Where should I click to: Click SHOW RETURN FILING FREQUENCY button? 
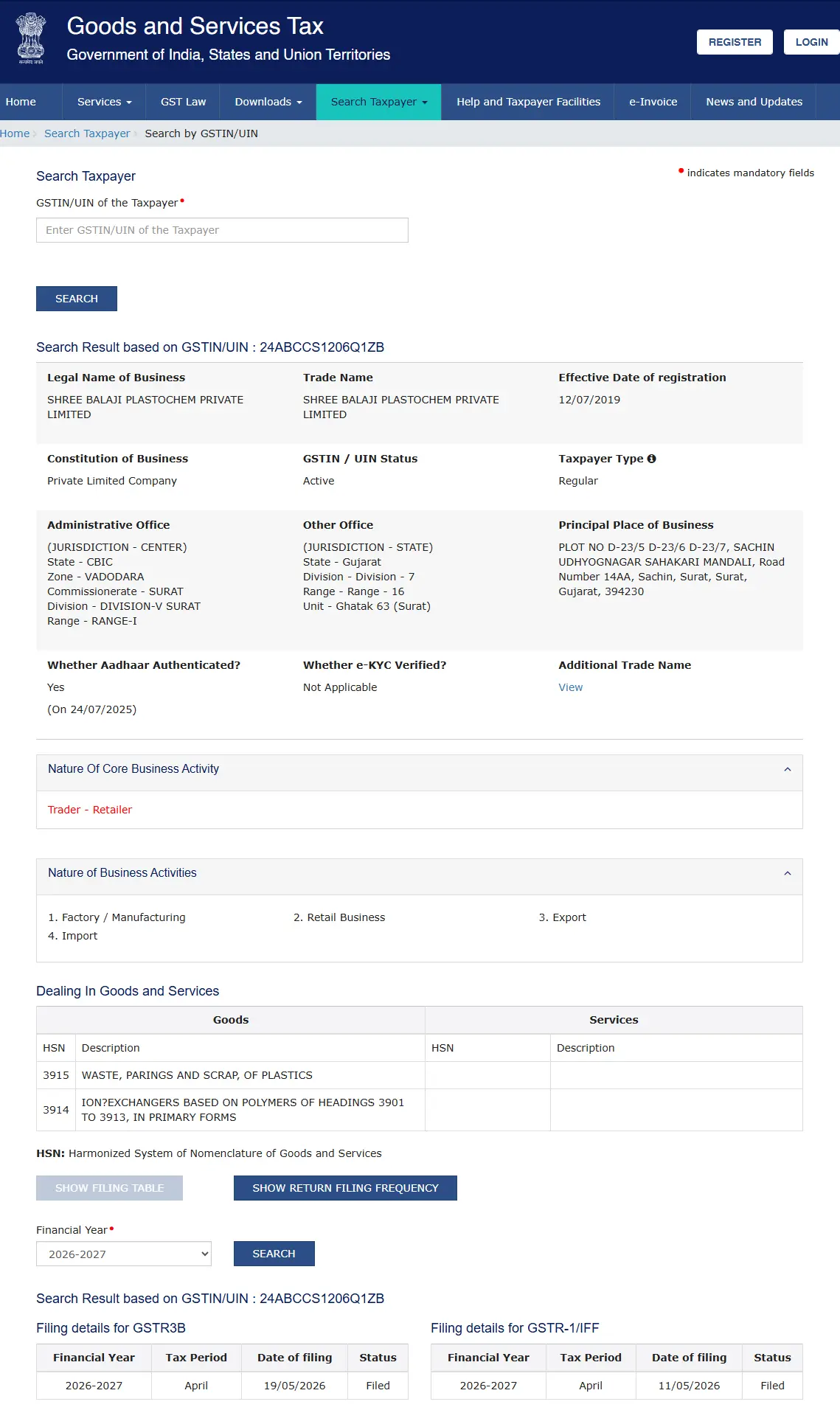[x=345, y=1188]
